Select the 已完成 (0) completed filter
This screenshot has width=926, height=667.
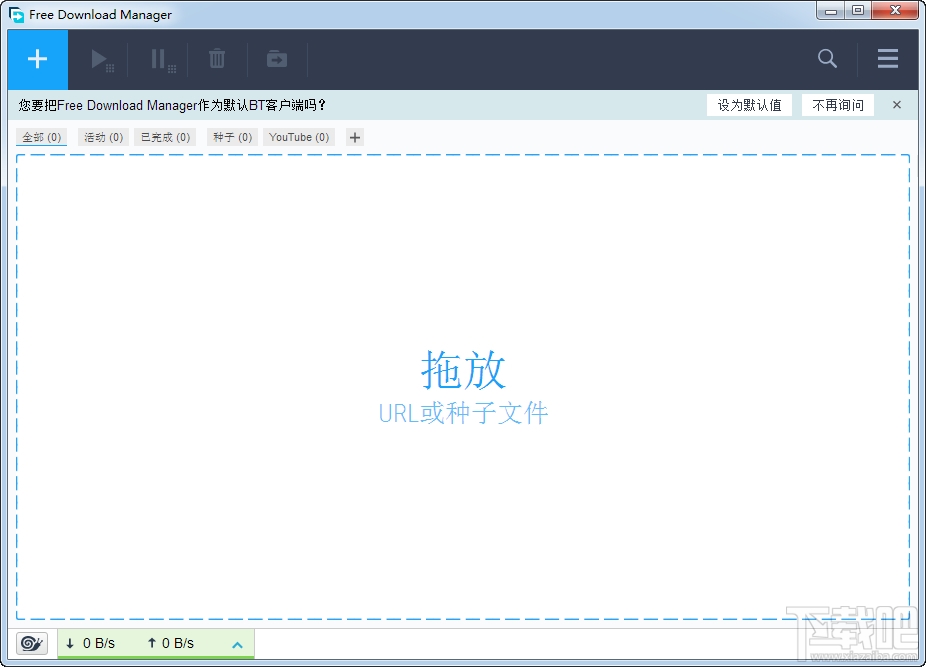(164, 137)
